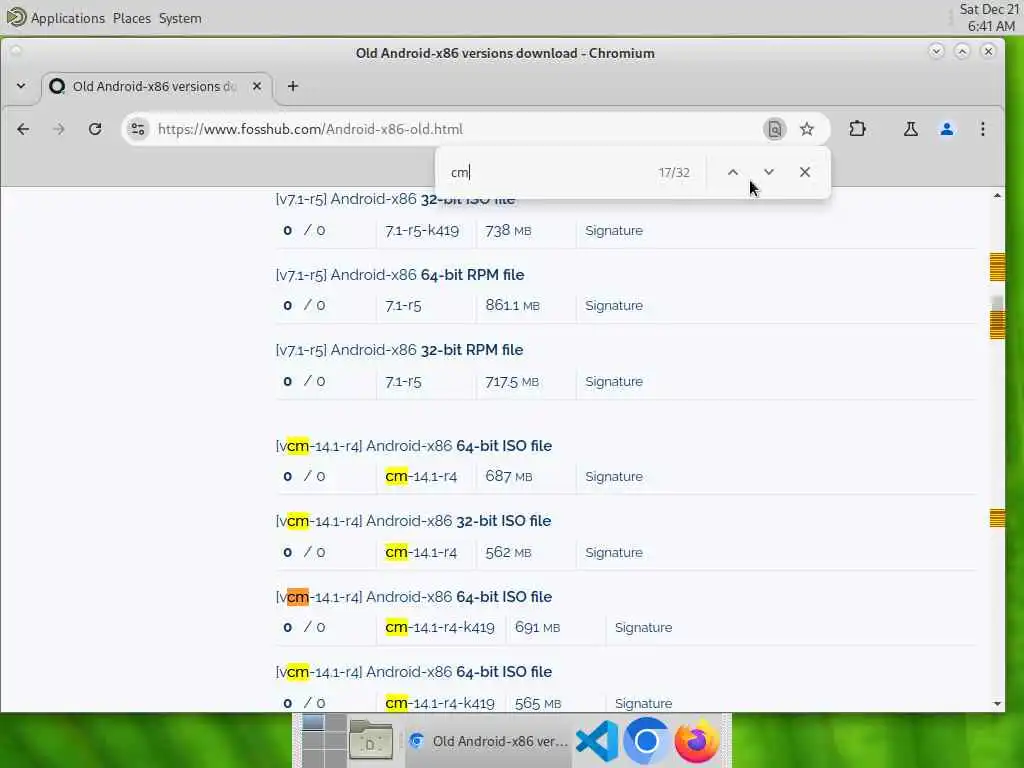
Task: Open the Extensions puzzle icon
Action: pos(857,129)
